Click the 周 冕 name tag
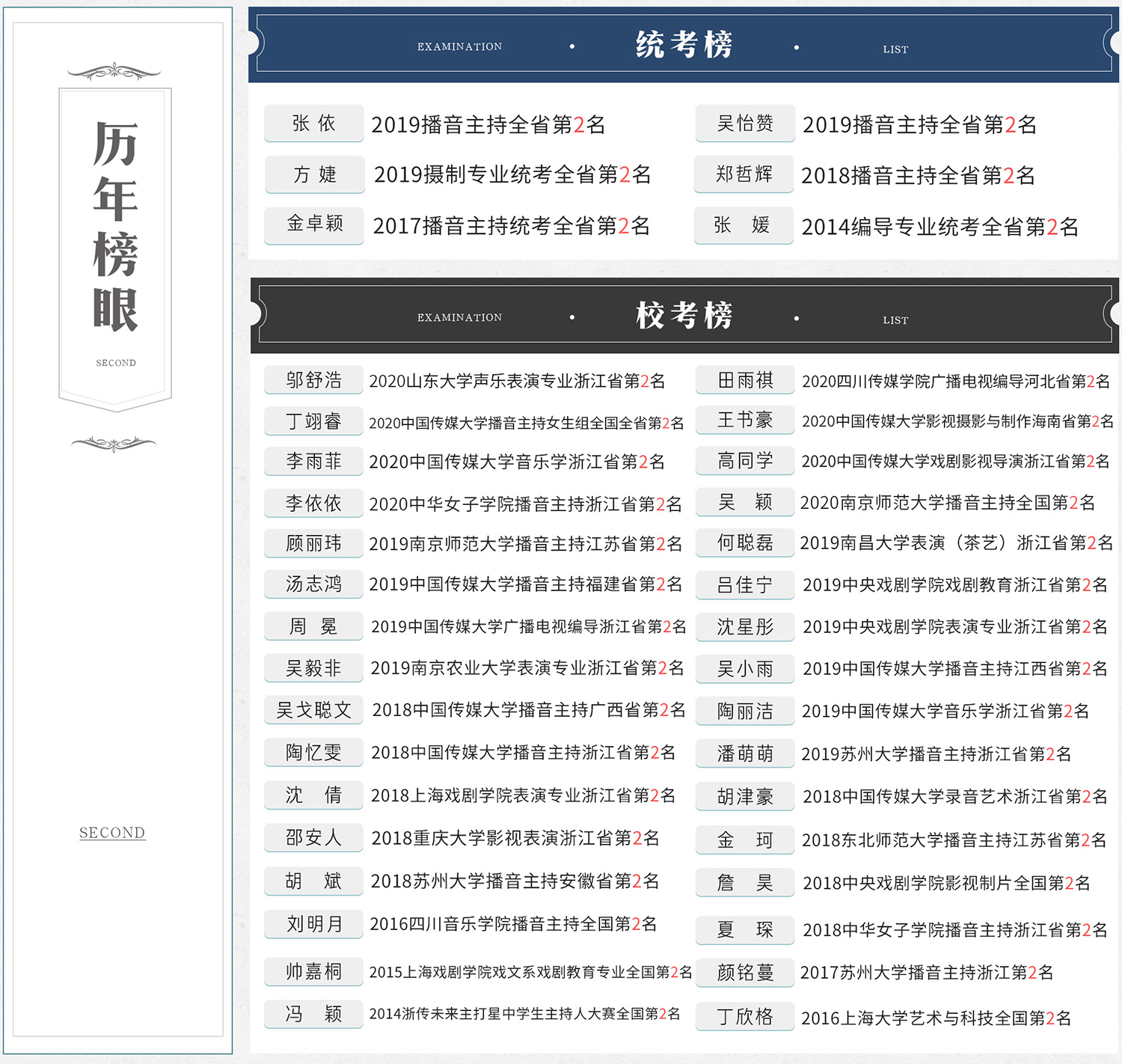Image resolution: width=1122 pixels, height=1064 pixels. click(314, 626)
